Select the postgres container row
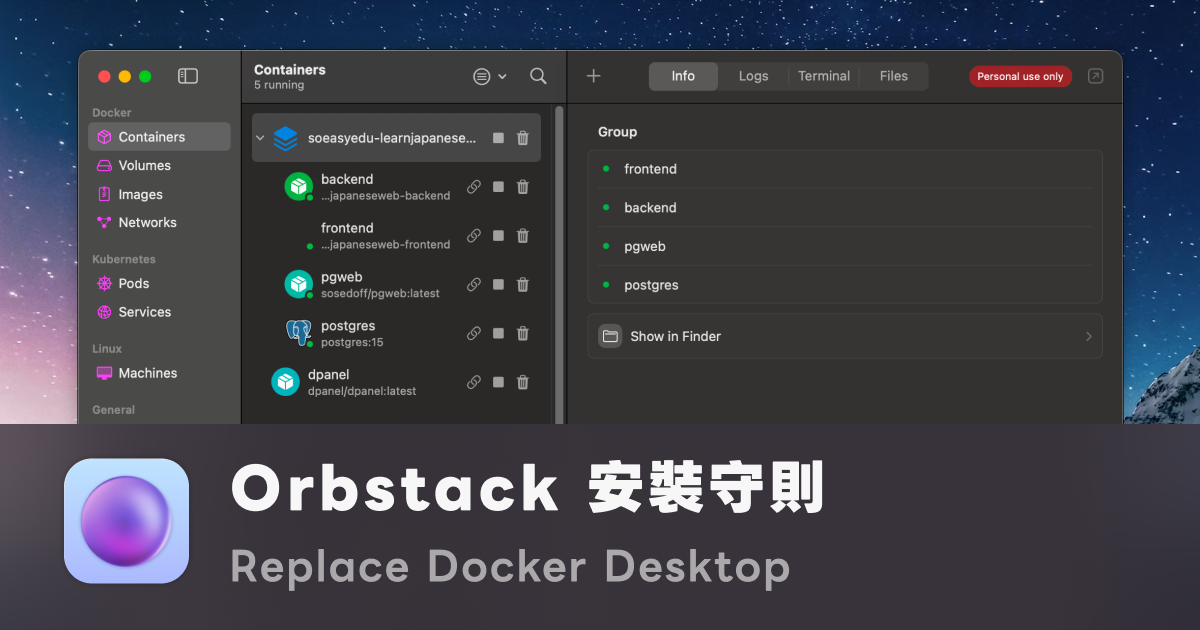This screenshot has height=630, width=1200. pos(396,334)
